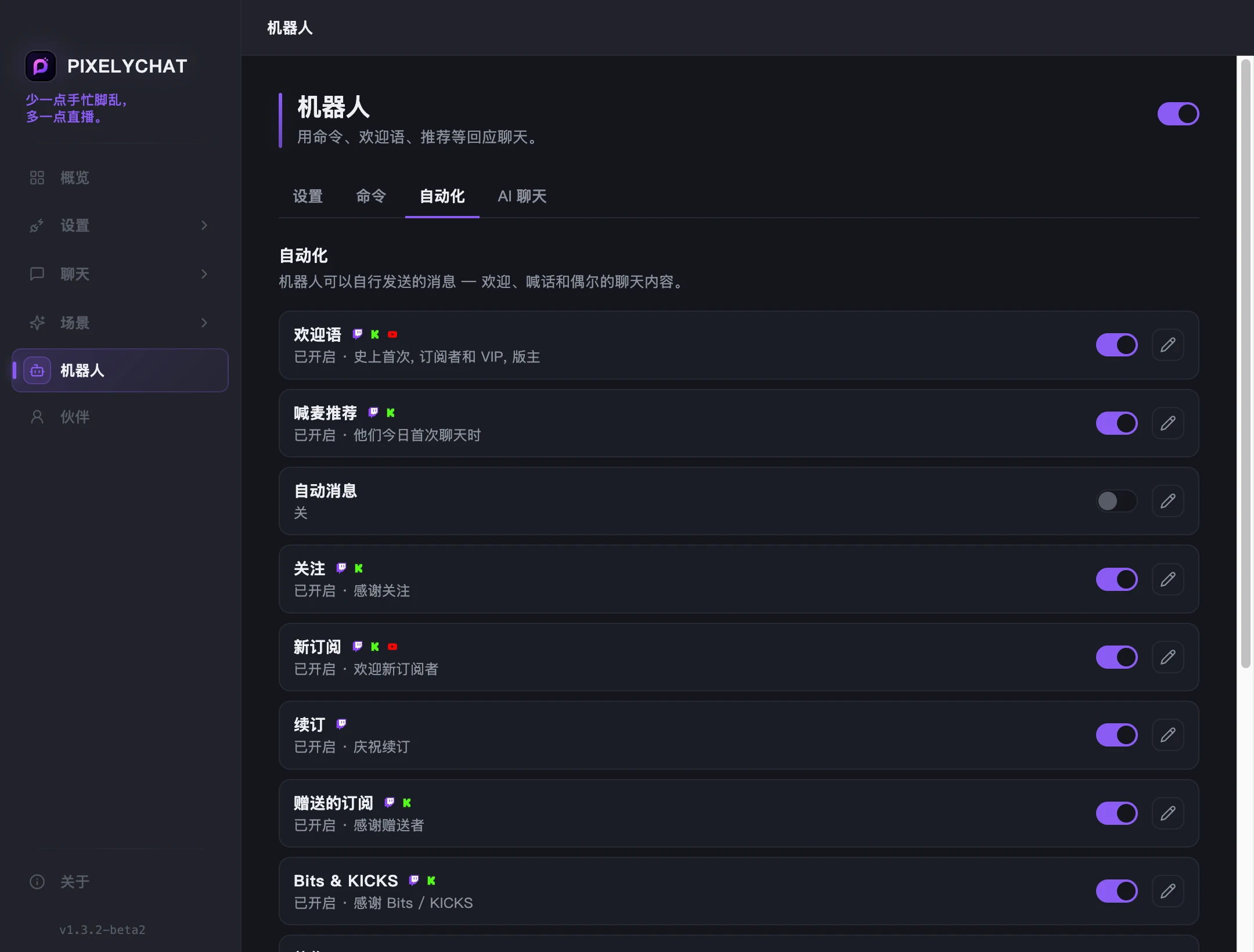Click the pencil icon for 续订

pyautogui.click(x=1167, y=735)
